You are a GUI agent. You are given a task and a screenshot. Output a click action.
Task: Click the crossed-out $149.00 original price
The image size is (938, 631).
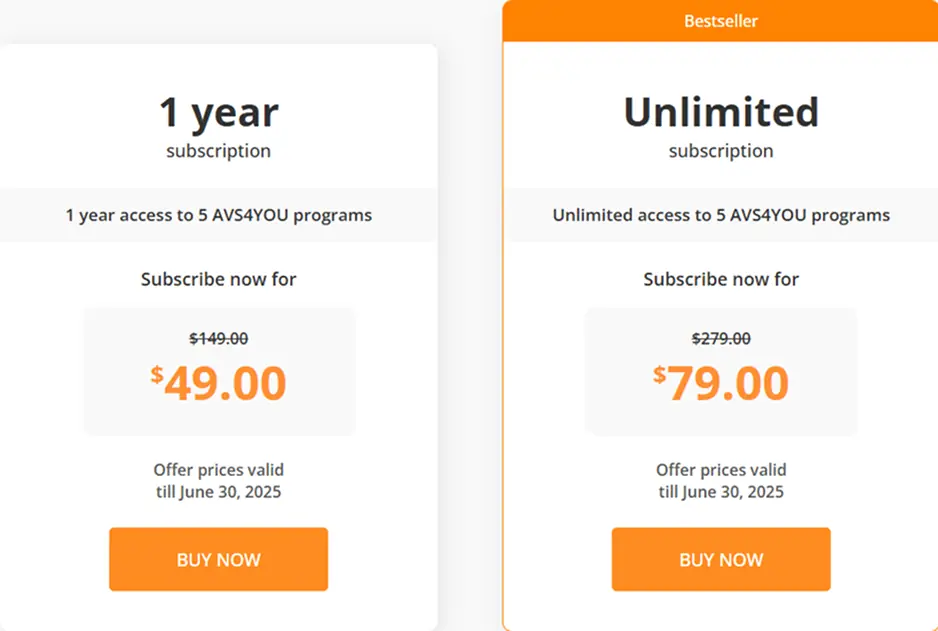click(218, 339)
